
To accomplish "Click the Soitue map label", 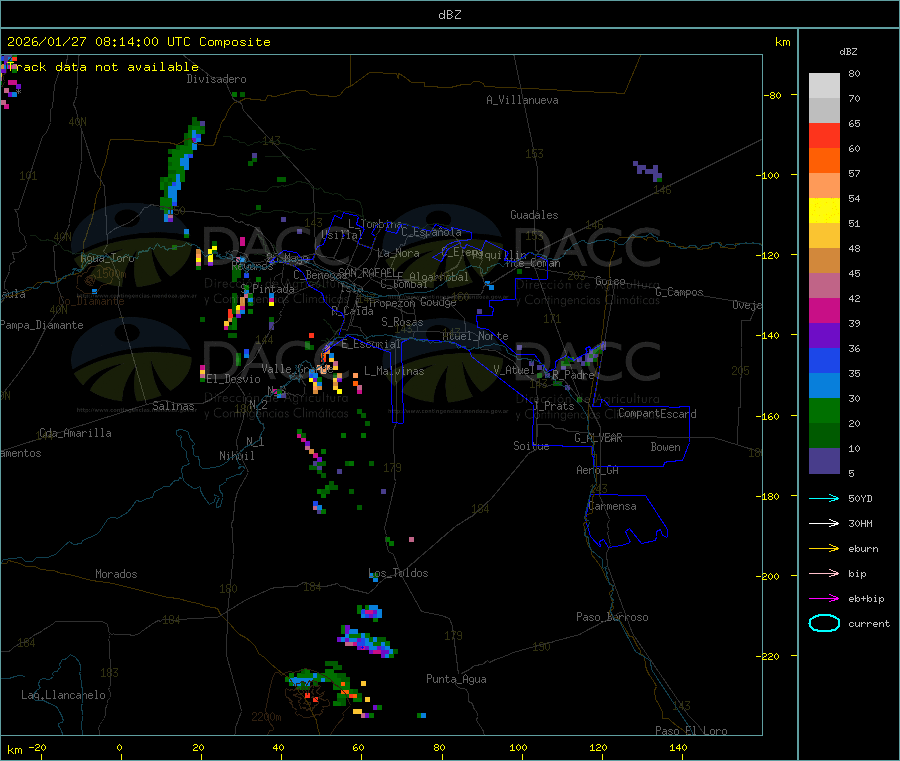I will click(x=531, y=446).
